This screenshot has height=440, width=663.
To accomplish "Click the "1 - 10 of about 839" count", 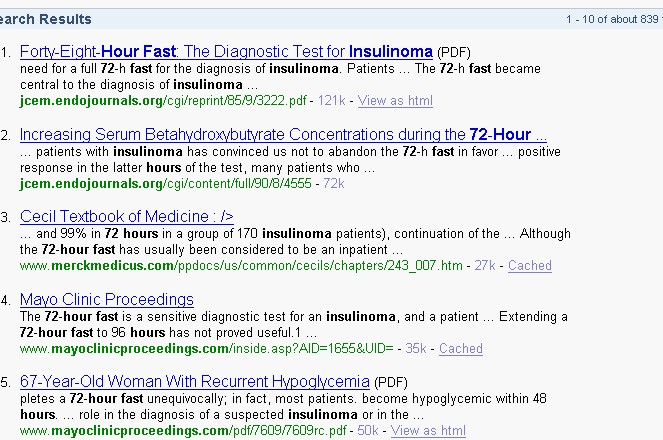I will point(613,19).
